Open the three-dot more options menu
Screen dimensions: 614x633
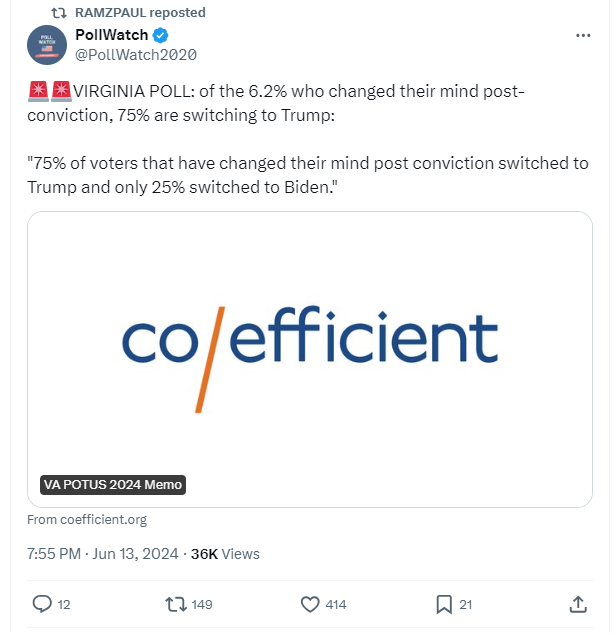coord(584,35)
